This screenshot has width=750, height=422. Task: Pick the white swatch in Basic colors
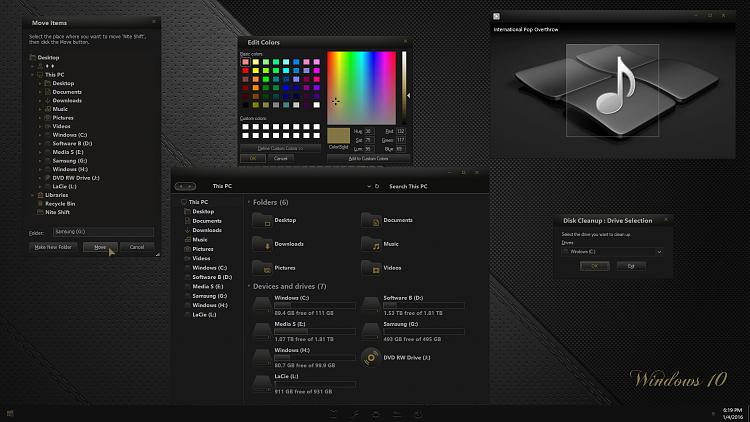[316, 105]
